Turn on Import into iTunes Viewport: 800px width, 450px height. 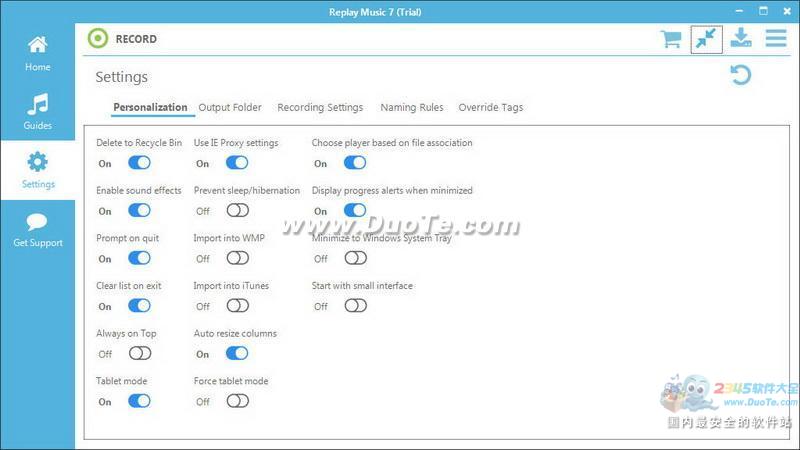pos(237,306)
